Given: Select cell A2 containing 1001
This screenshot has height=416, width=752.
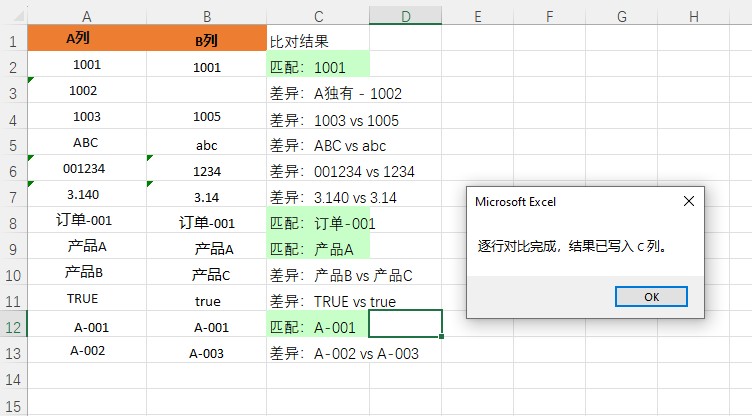Looking at the screenshot, I should (87, 64).
